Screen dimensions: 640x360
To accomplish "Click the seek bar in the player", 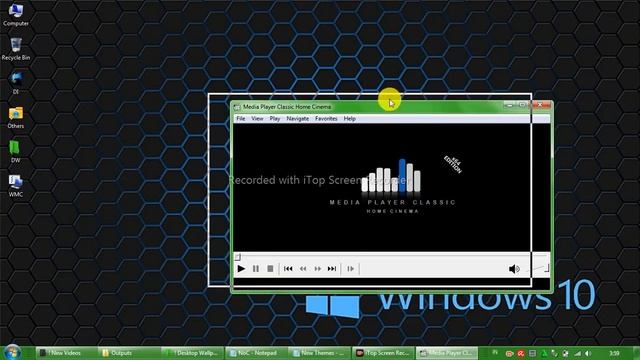I will (x=392, y=257).
